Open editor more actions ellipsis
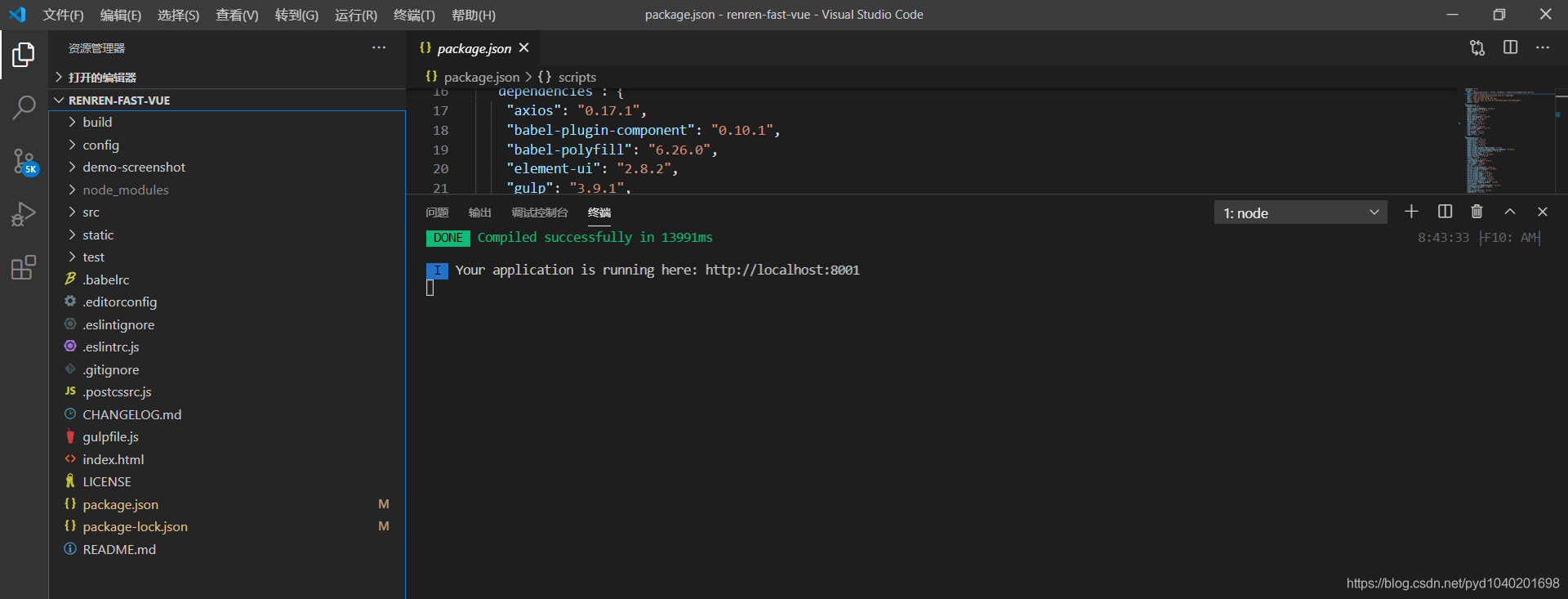This screenshot has width=1568, height=599. point(1543,47)
